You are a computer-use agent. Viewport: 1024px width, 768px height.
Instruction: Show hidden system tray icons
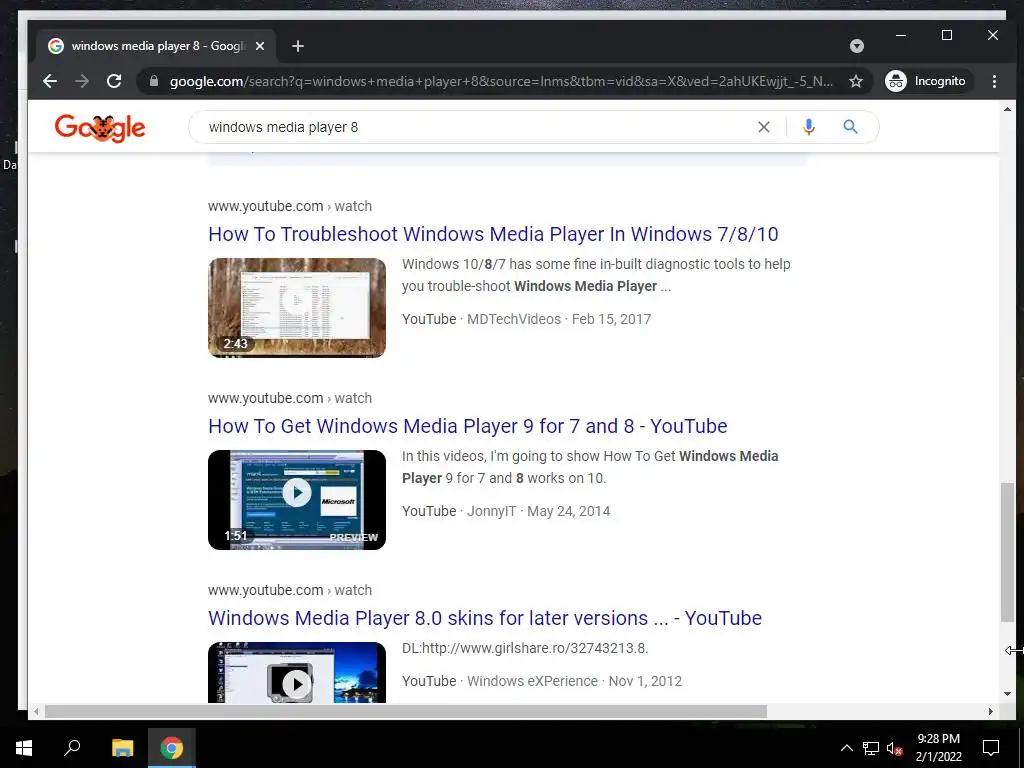846,748
